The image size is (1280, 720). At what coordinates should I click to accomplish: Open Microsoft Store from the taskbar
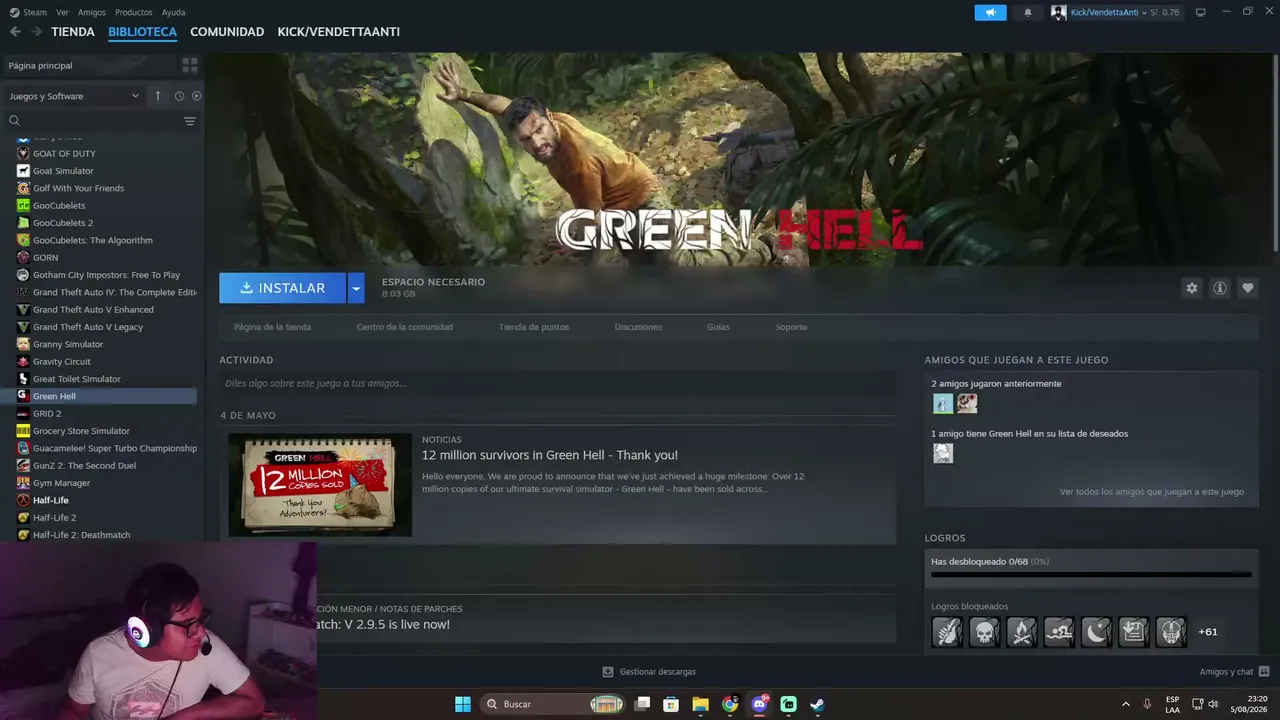[671, 704]
